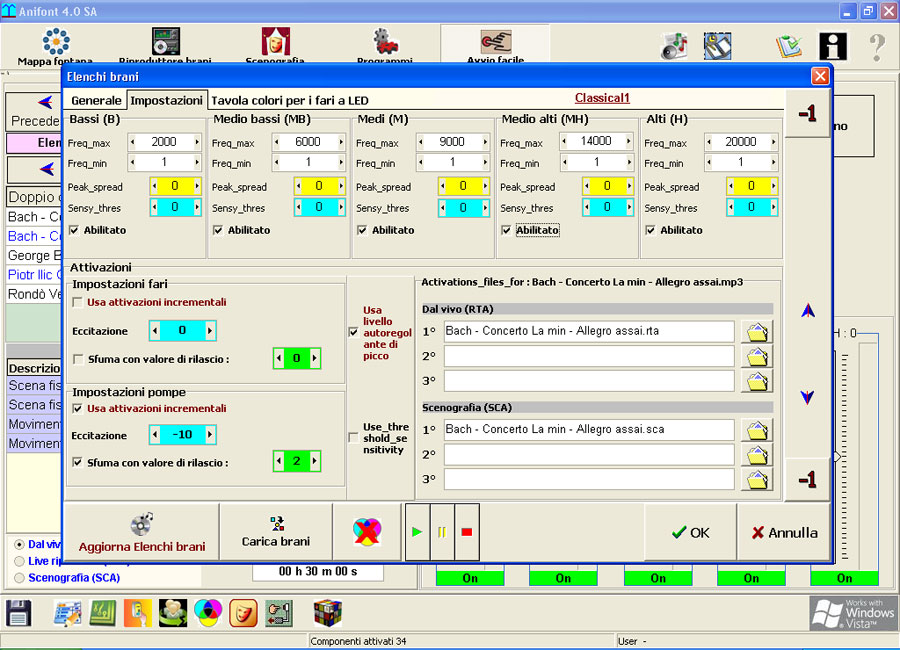Edit the Scenografia 1° file field

pyautogui.click(x=589, y=430)
